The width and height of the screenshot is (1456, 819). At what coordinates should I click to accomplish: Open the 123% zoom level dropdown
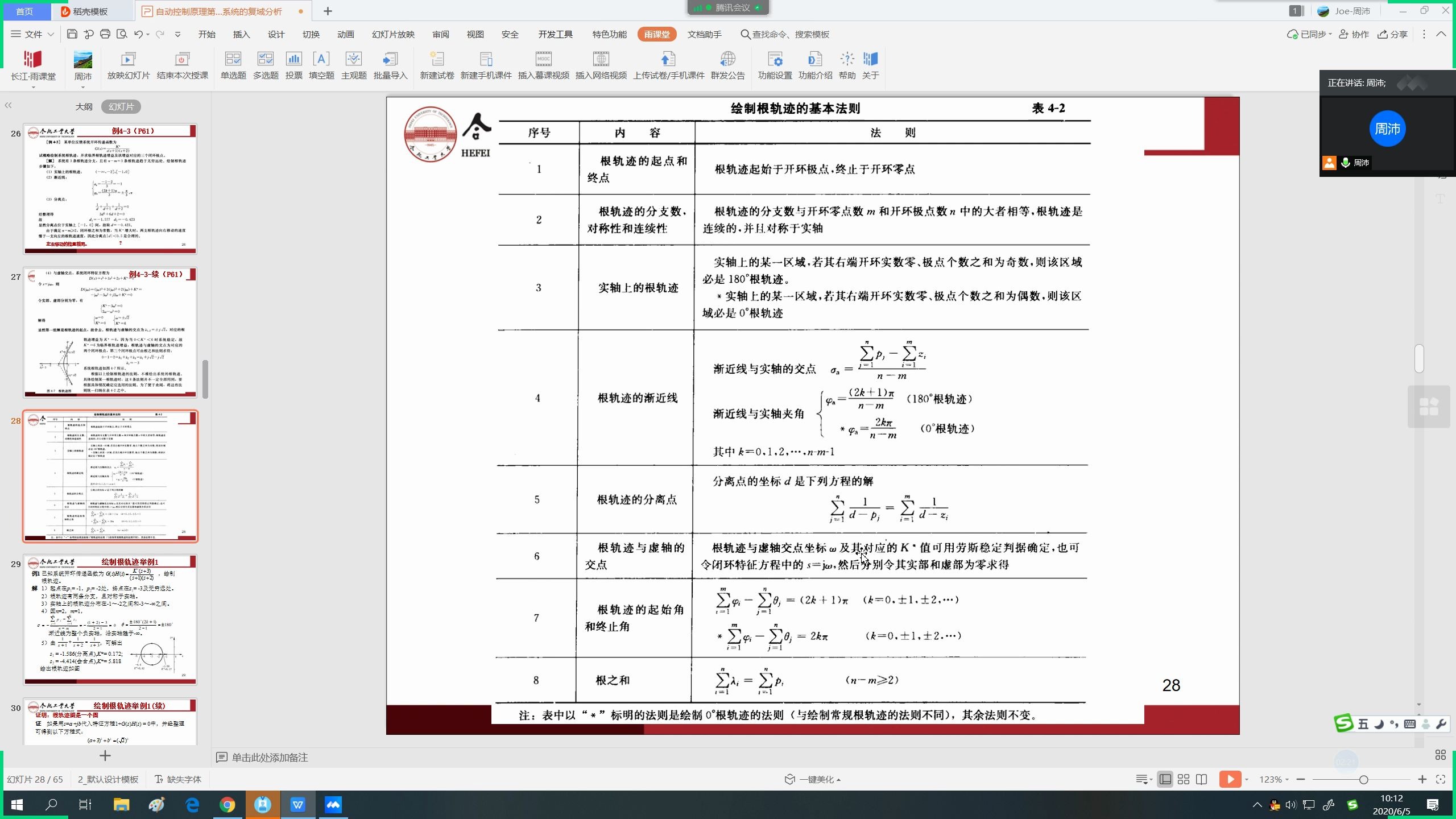1273,779
